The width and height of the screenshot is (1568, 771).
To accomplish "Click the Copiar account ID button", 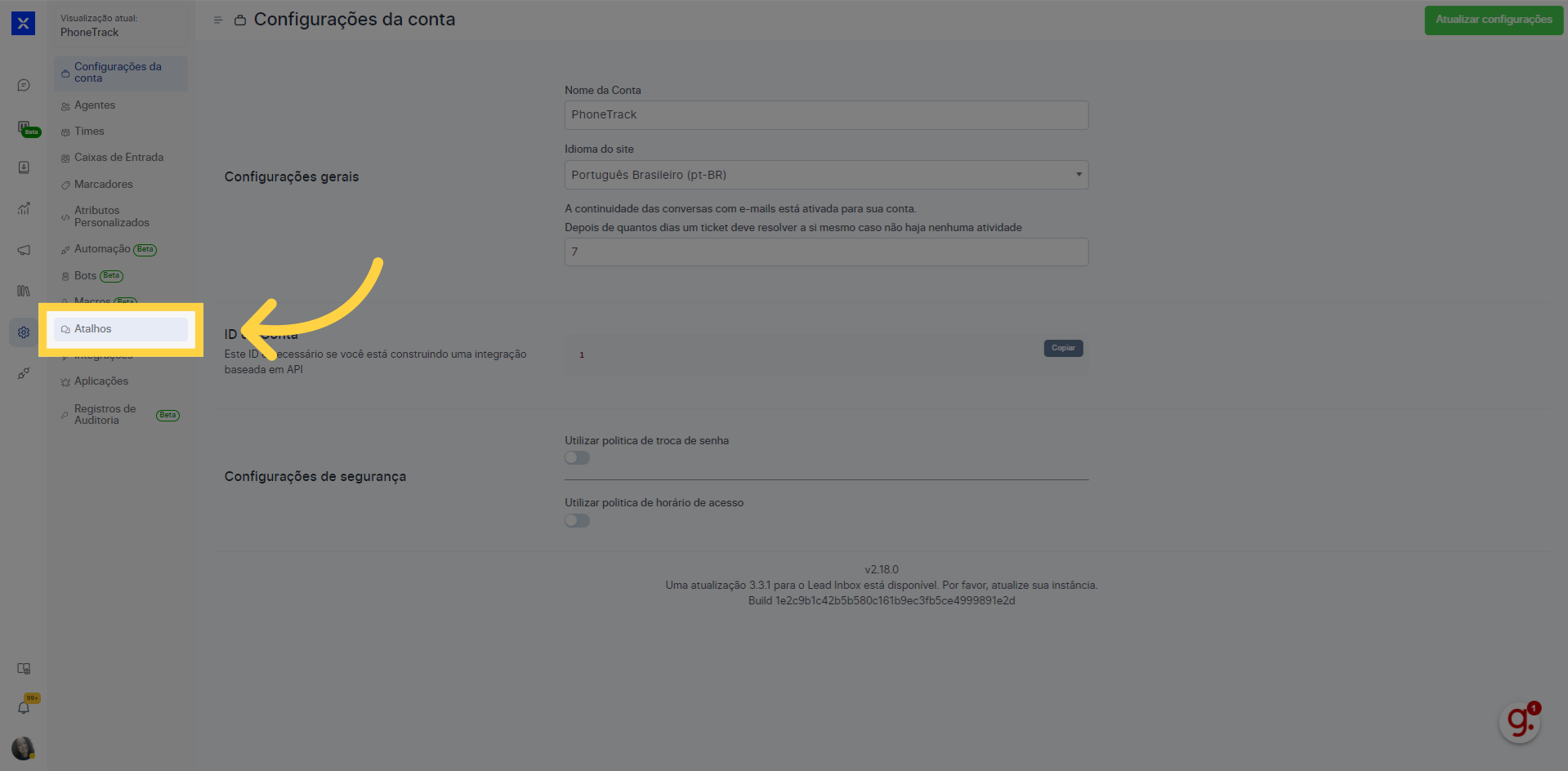I will click(1063, 348).
